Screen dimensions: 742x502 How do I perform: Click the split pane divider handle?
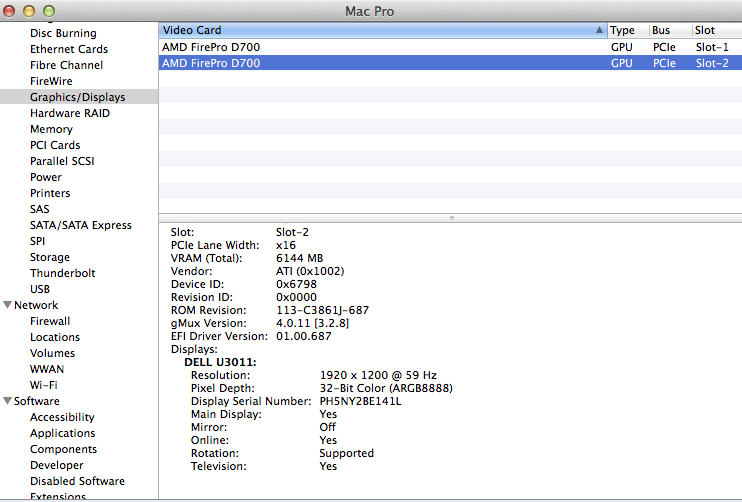(x=451, y=218)
